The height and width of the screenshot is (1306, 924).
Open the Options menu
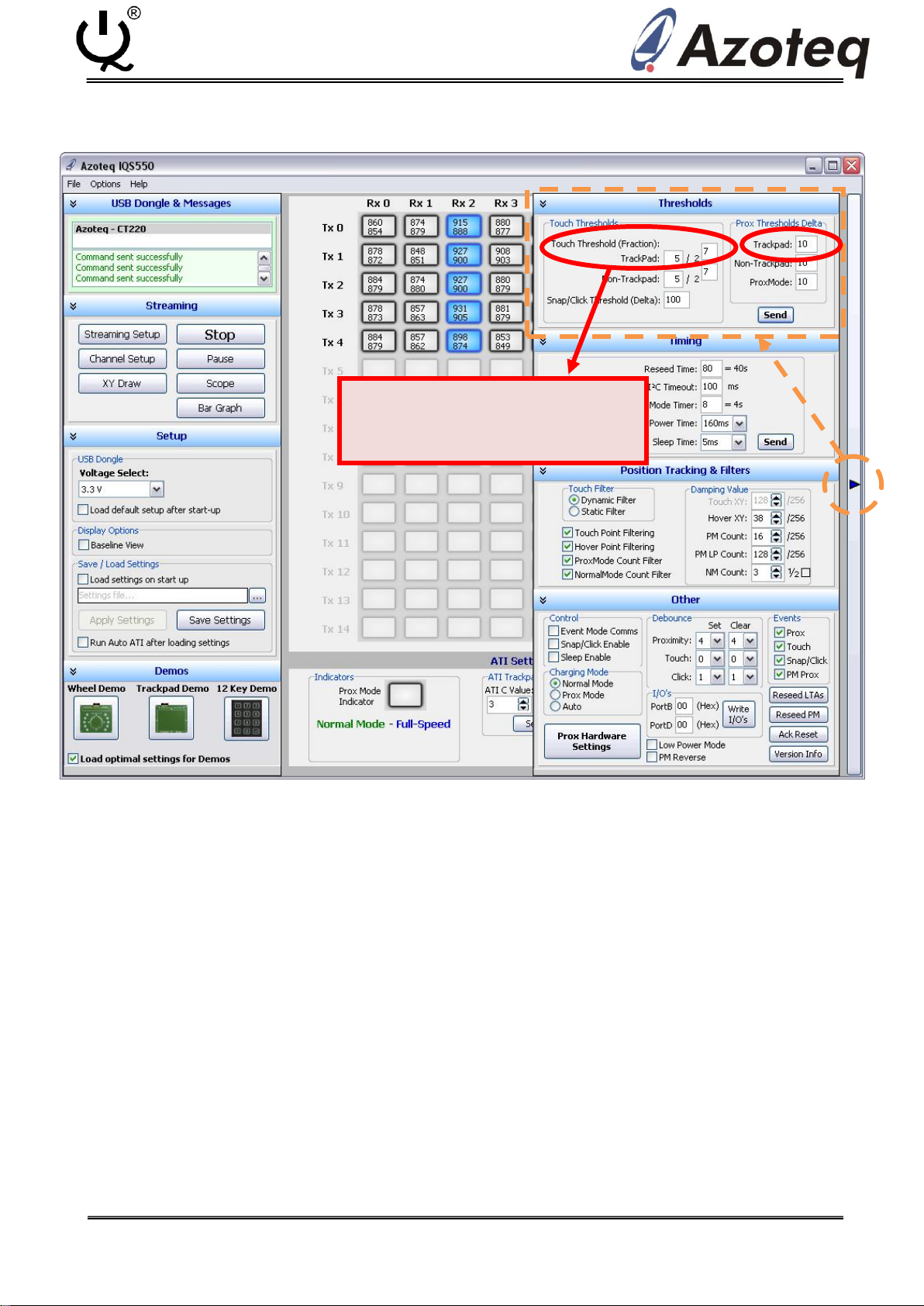point(105,184)
